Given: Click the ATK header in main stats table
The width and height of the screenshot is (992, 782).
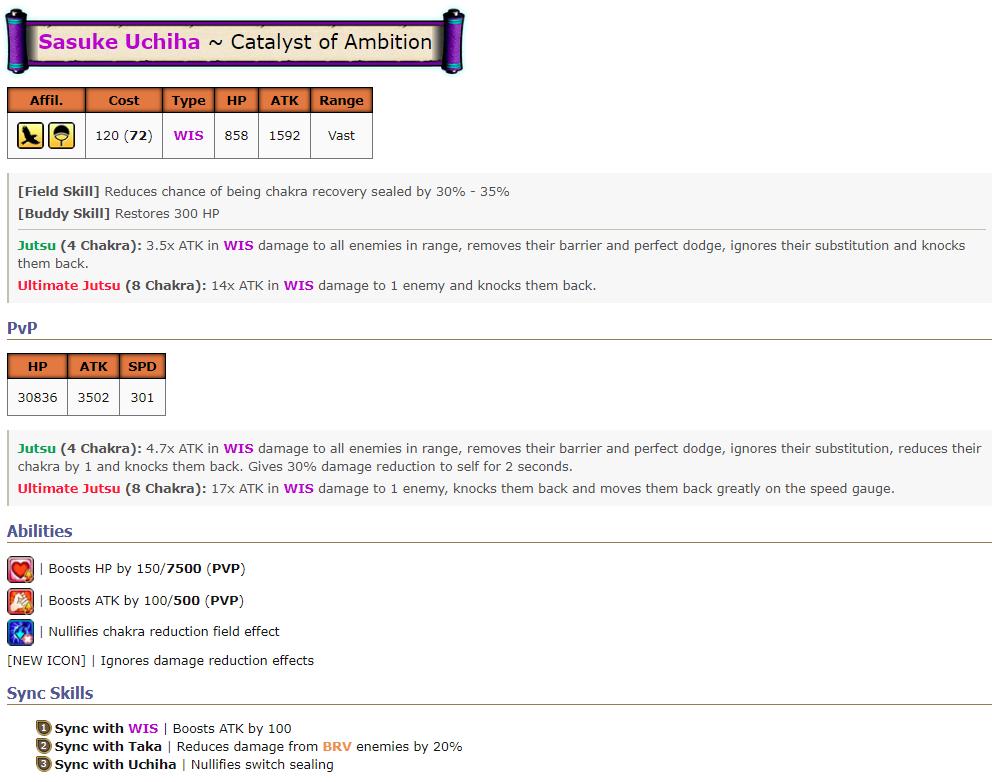Looking at the screenshot, I should point(285,100).
